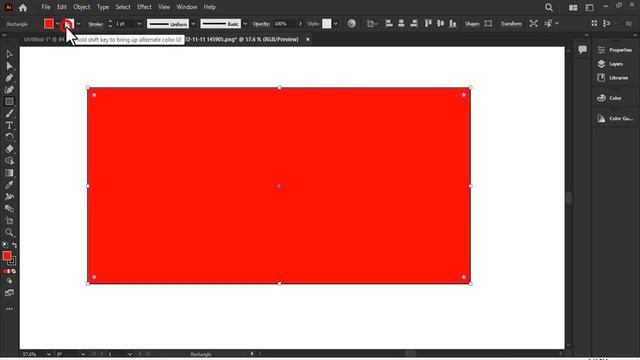Image resolution: width=640 pixels, height=360 pixels.
Task: Open Change Screen Mode button
Action: point(9,293)
